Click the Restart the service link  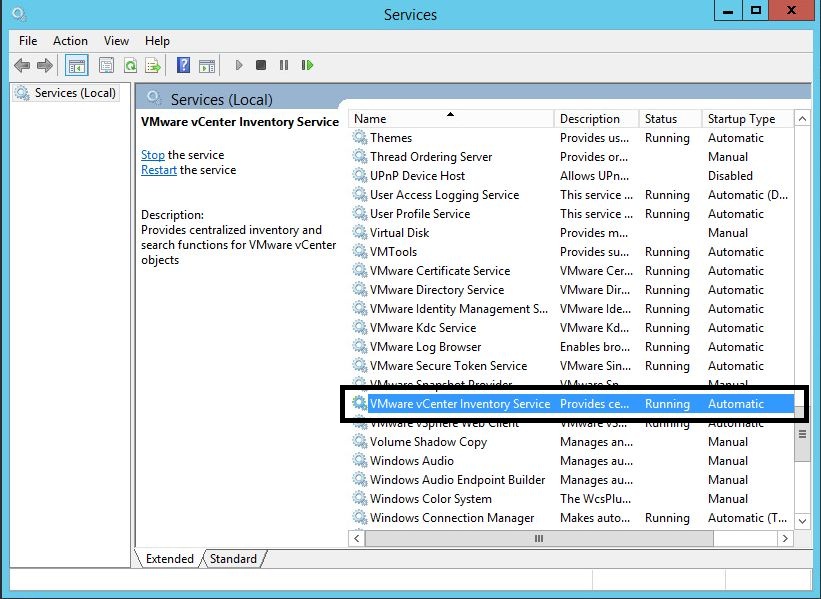click(x=158, y=170)
